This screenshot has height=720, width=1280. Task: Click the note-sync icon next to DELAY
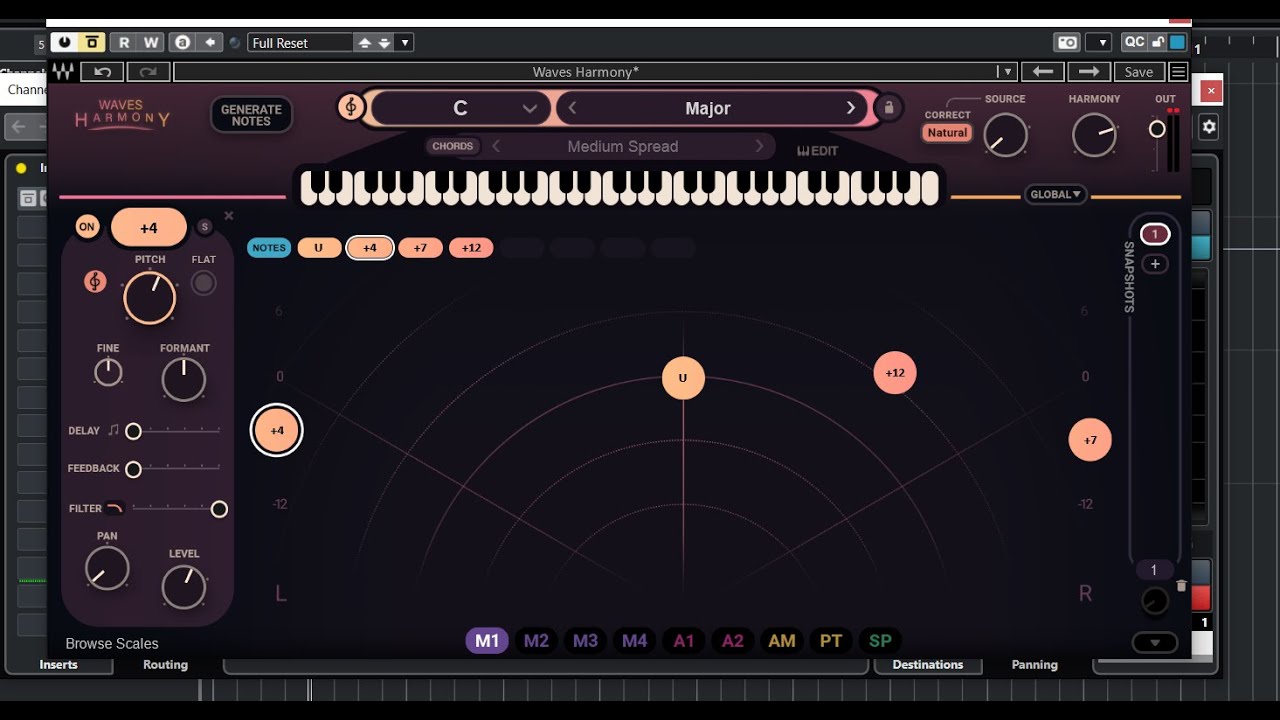click(x=113, y=430)
